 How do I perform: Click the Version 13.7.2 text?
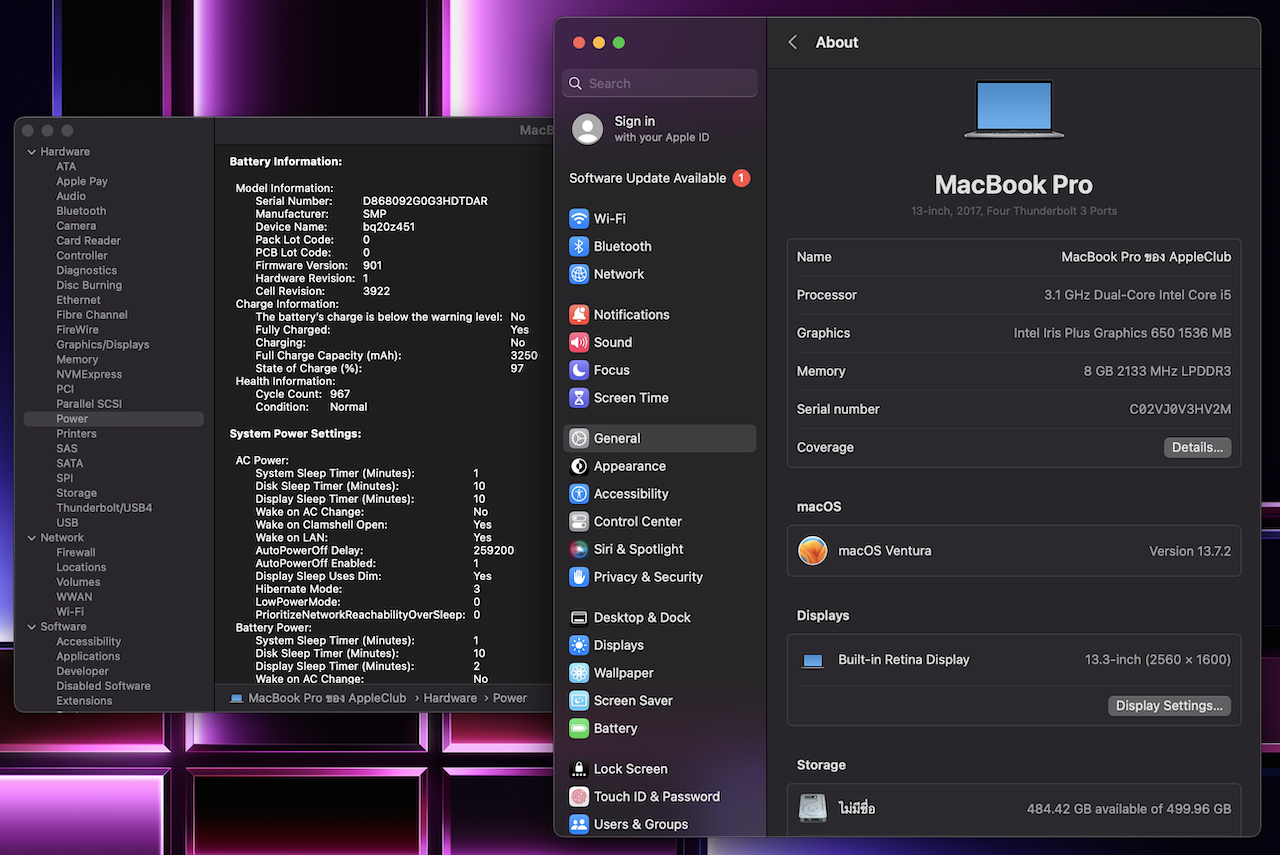point(1190,551)
